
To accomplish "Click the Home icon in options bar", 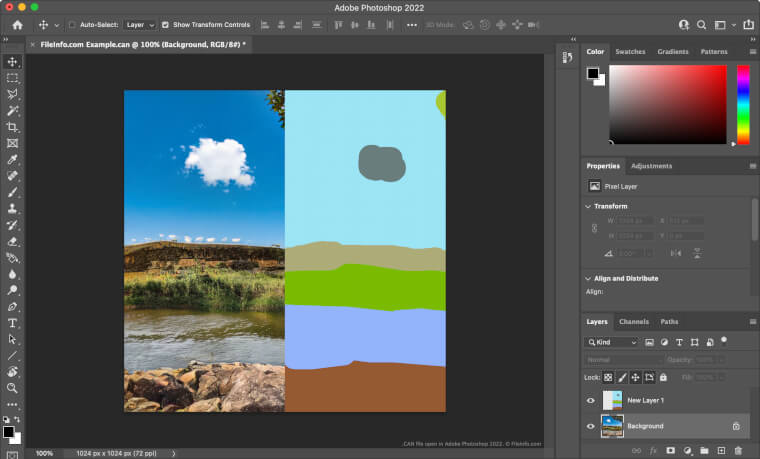I will pyautogui.click(x=17, y=24).
